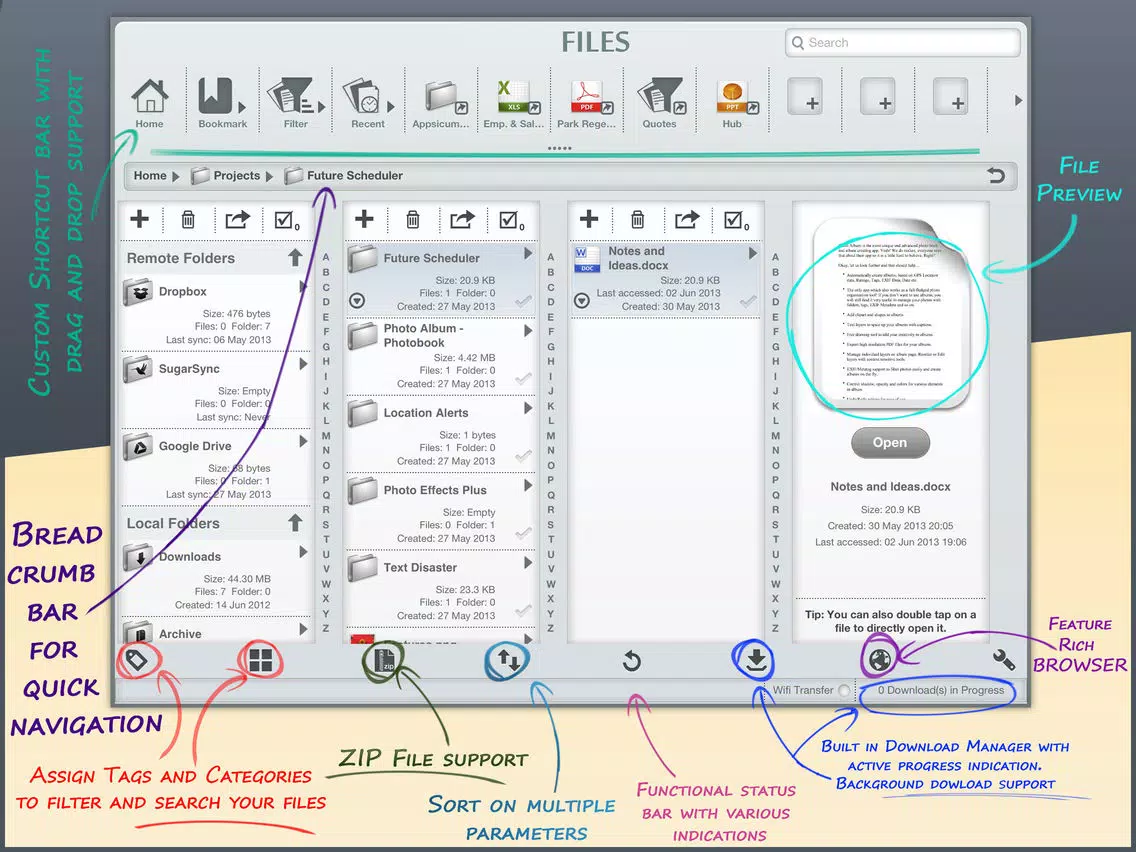Open the ZIP file tool
This screenshot has width=1136, height=852.
384,660
